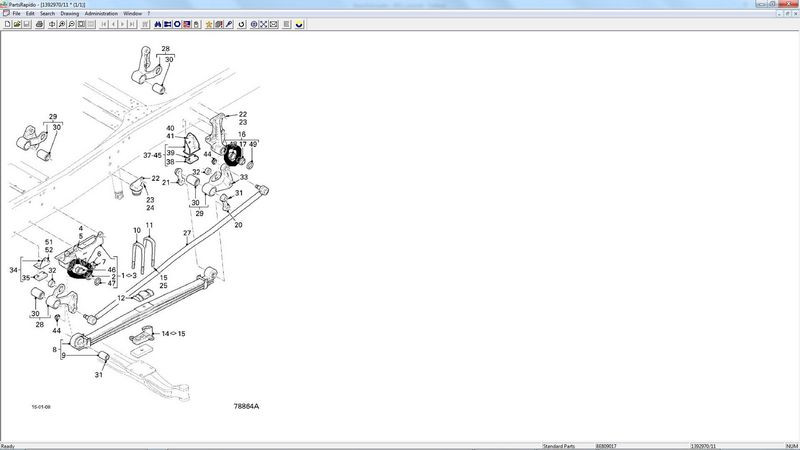Open the File menu
The height and width of the screenshot is (450, 800).
pyautogui.click(x=16, y=14)
